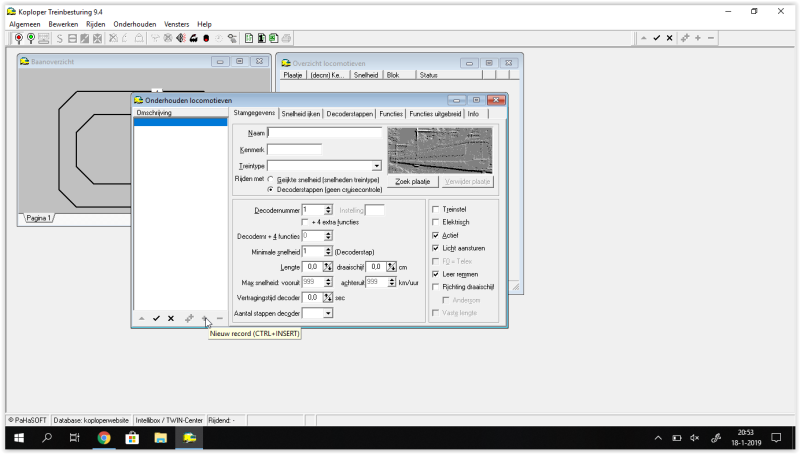Uncheck the Leer remmen checkbox

tap(435, 274)
